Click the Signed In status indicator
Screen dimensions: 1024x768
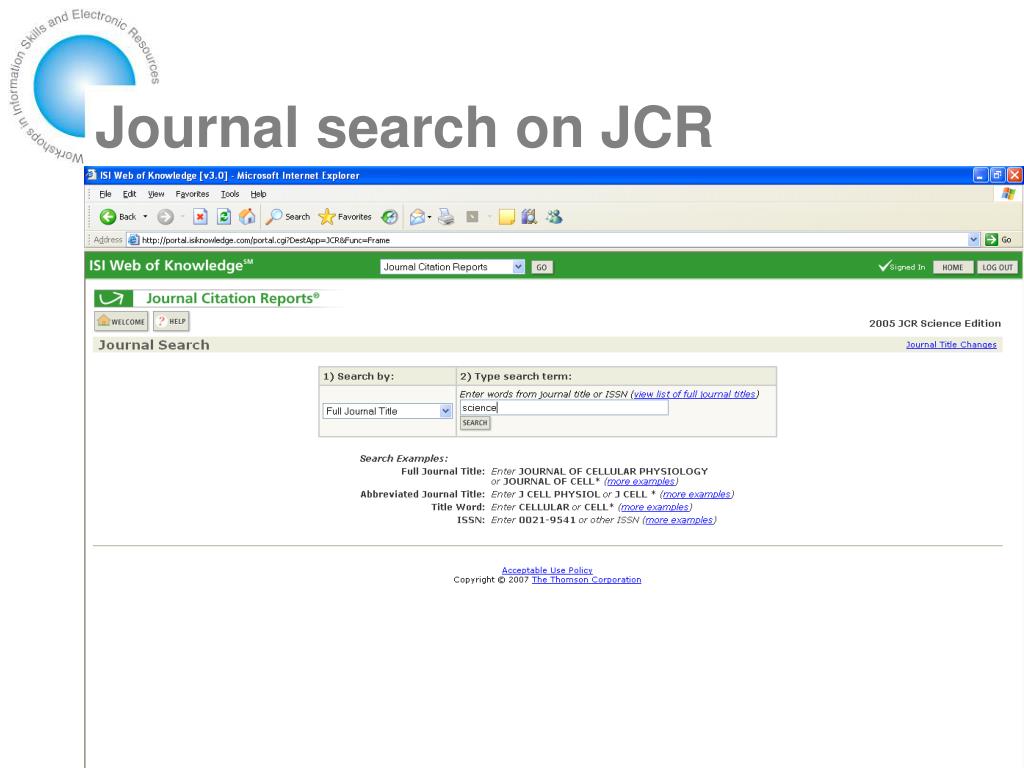(902, 266)
